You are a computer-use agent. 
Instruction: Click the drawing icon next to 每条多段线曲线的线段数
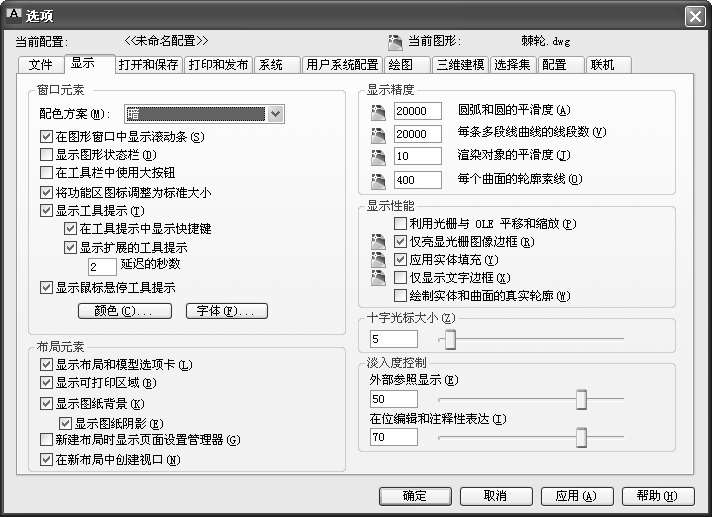tap(378, 134)
